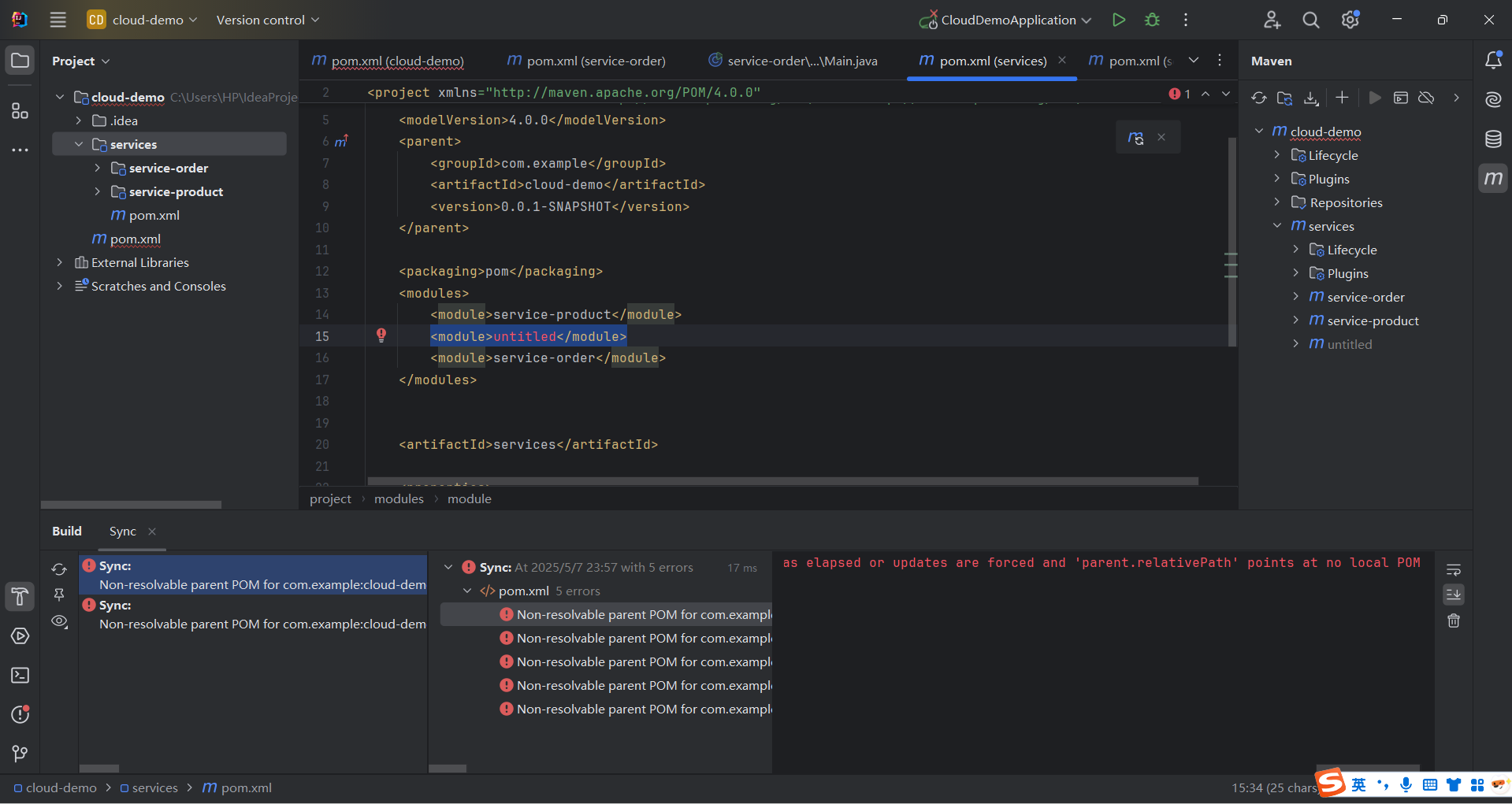Switch to pom.xml (service-order) tab

586,61
